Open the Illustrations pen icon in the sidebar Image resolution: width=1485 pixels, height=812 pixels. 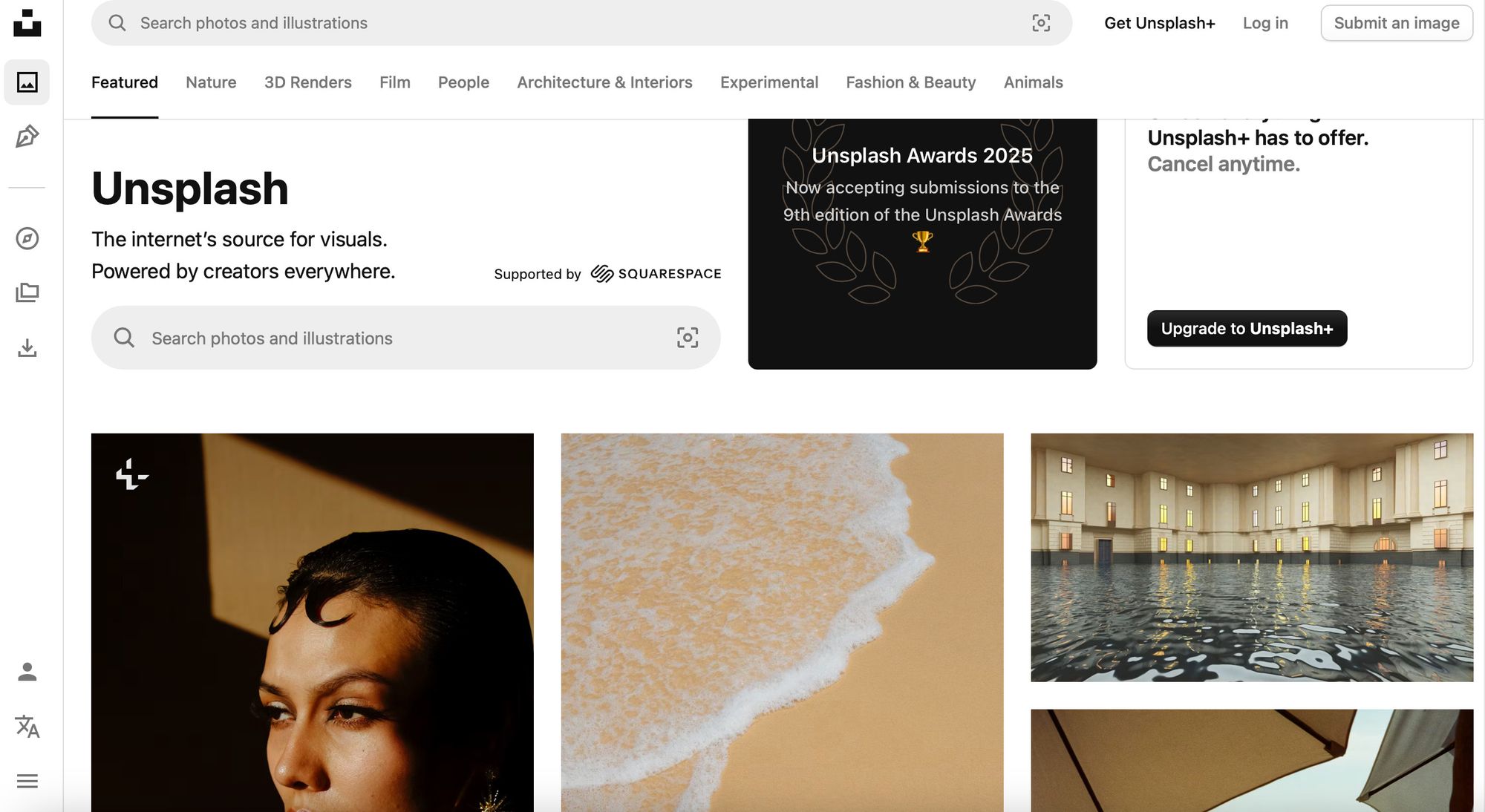pyautogui.click(x=27, y=137)
